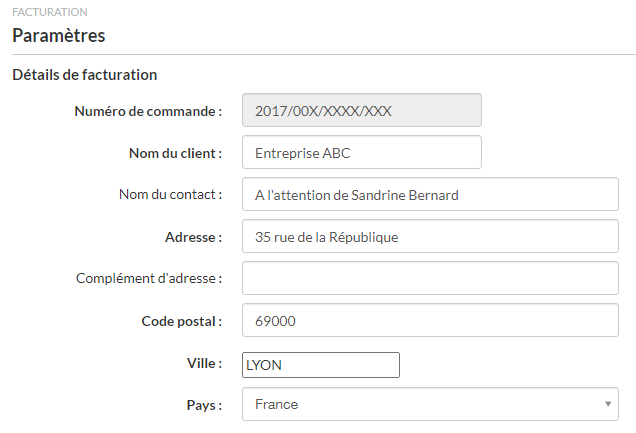Click the "Code postal :" label
Screen dimensions: 636x433
[x=181, y=321]
